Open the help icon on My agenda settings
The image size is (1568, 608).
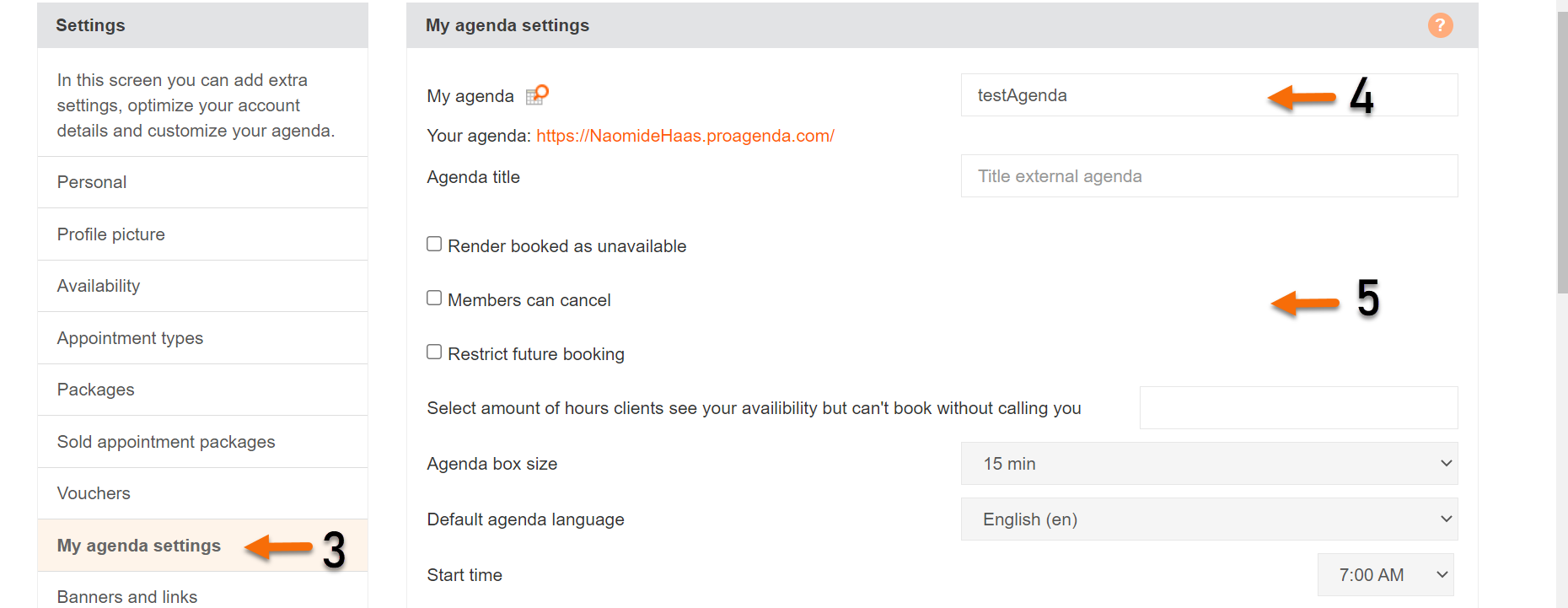click(x=1440, y=25)
